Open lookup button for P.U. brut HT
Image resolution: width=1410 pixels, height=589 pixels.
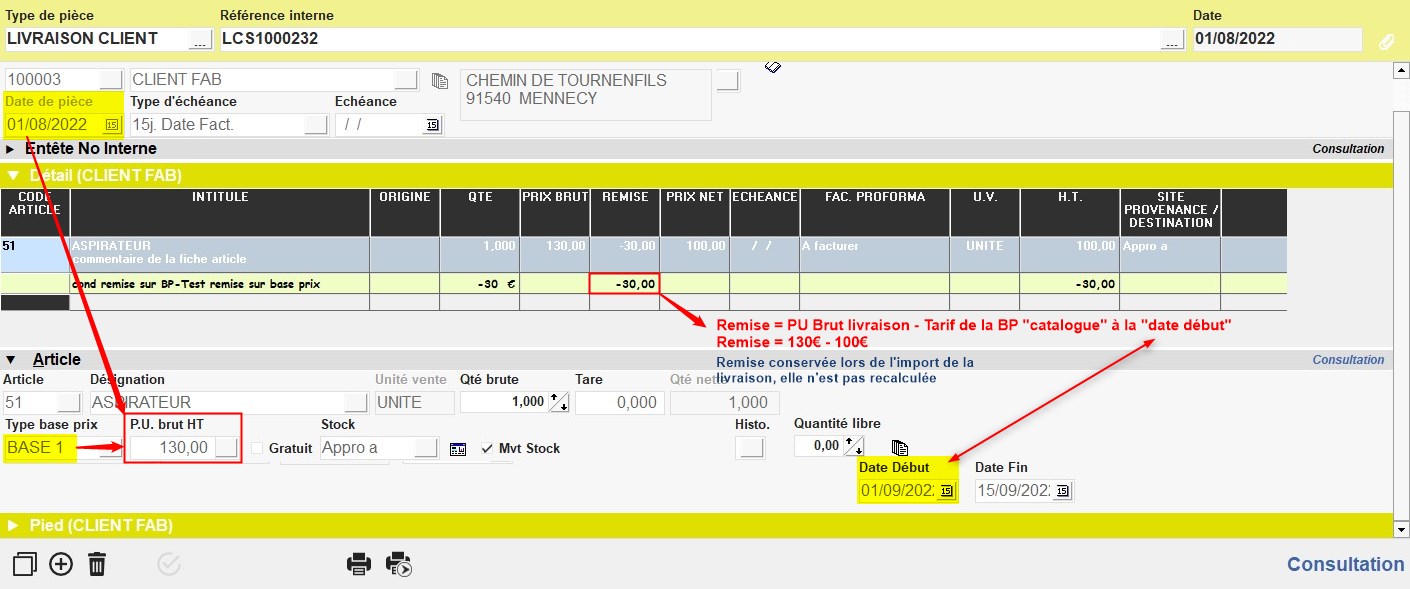click(x=227, y=447)
